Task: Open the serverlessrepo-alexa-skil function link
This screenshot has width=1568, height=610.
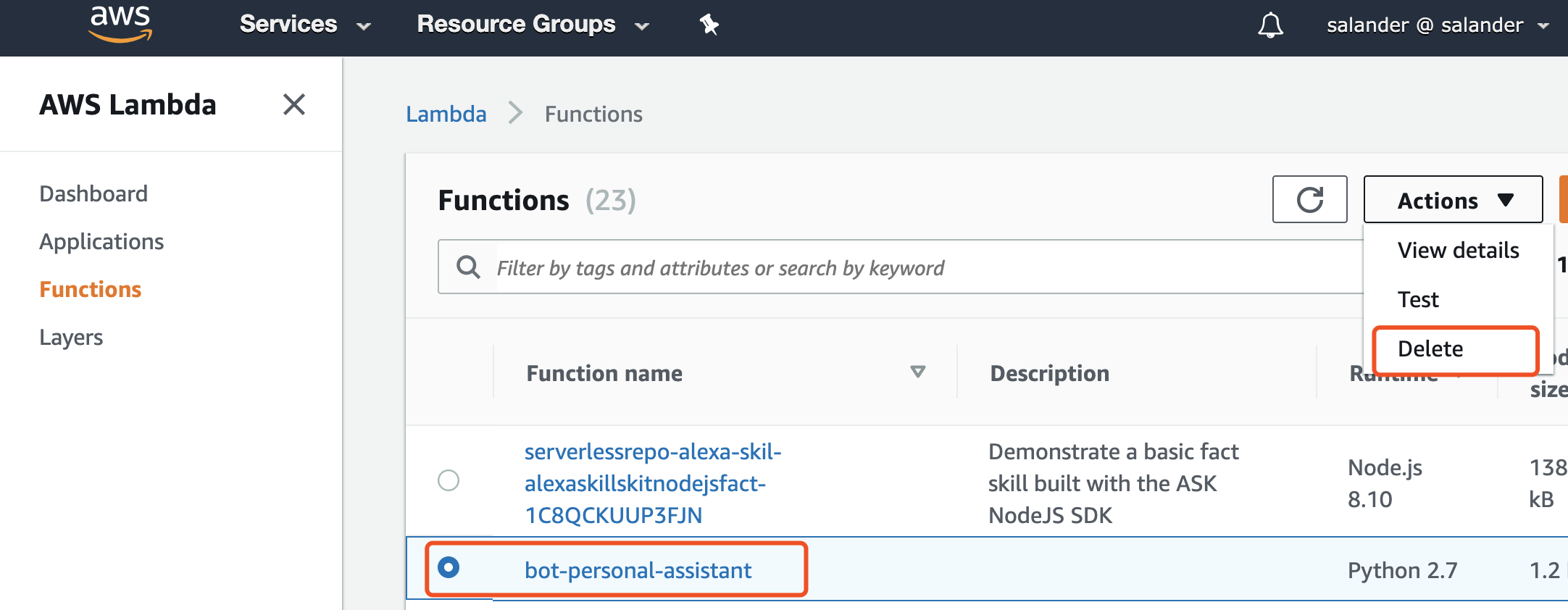Action: click(x=653, y=483)
